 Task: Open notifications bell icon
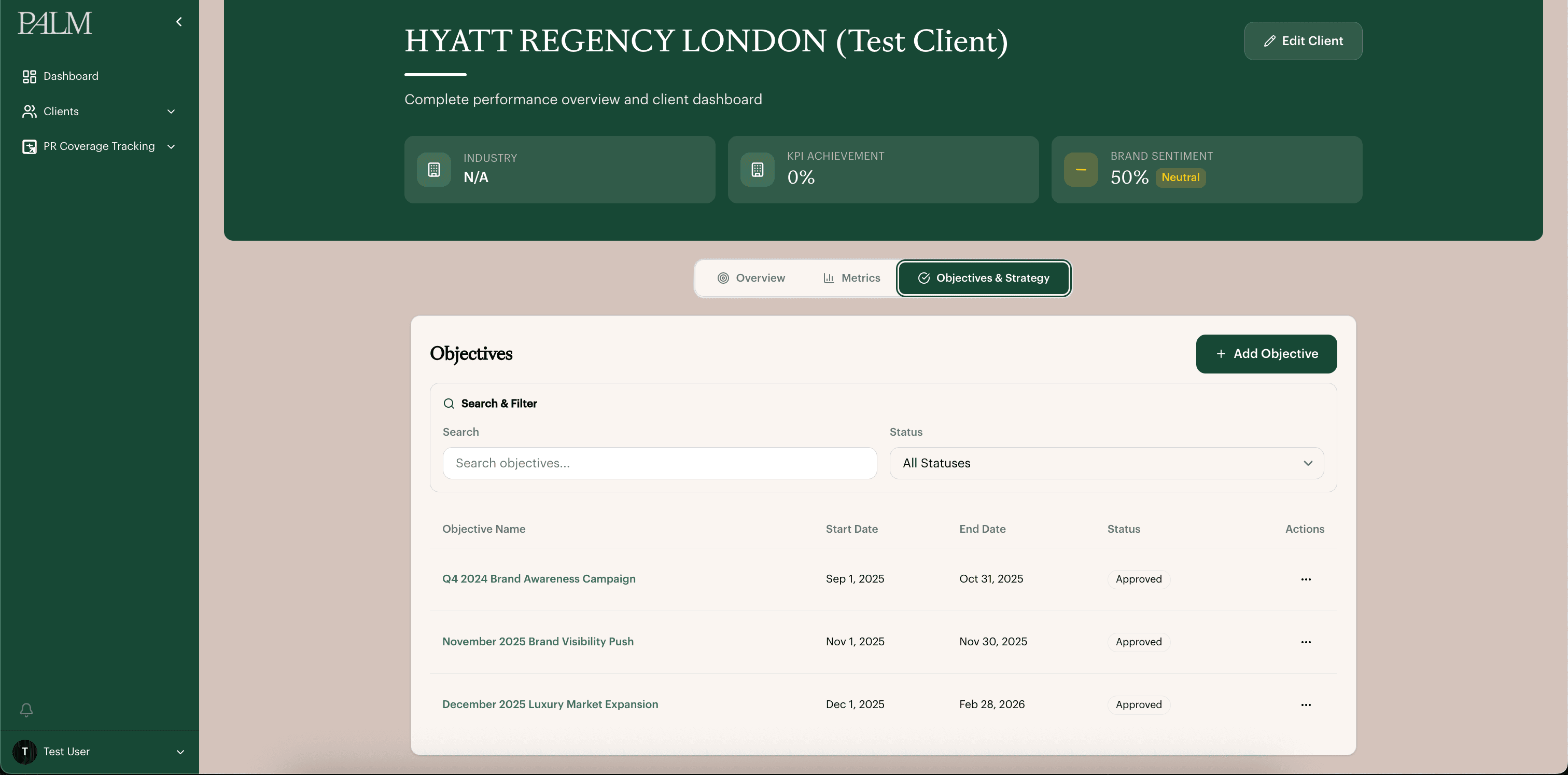(x=26, y=710)
